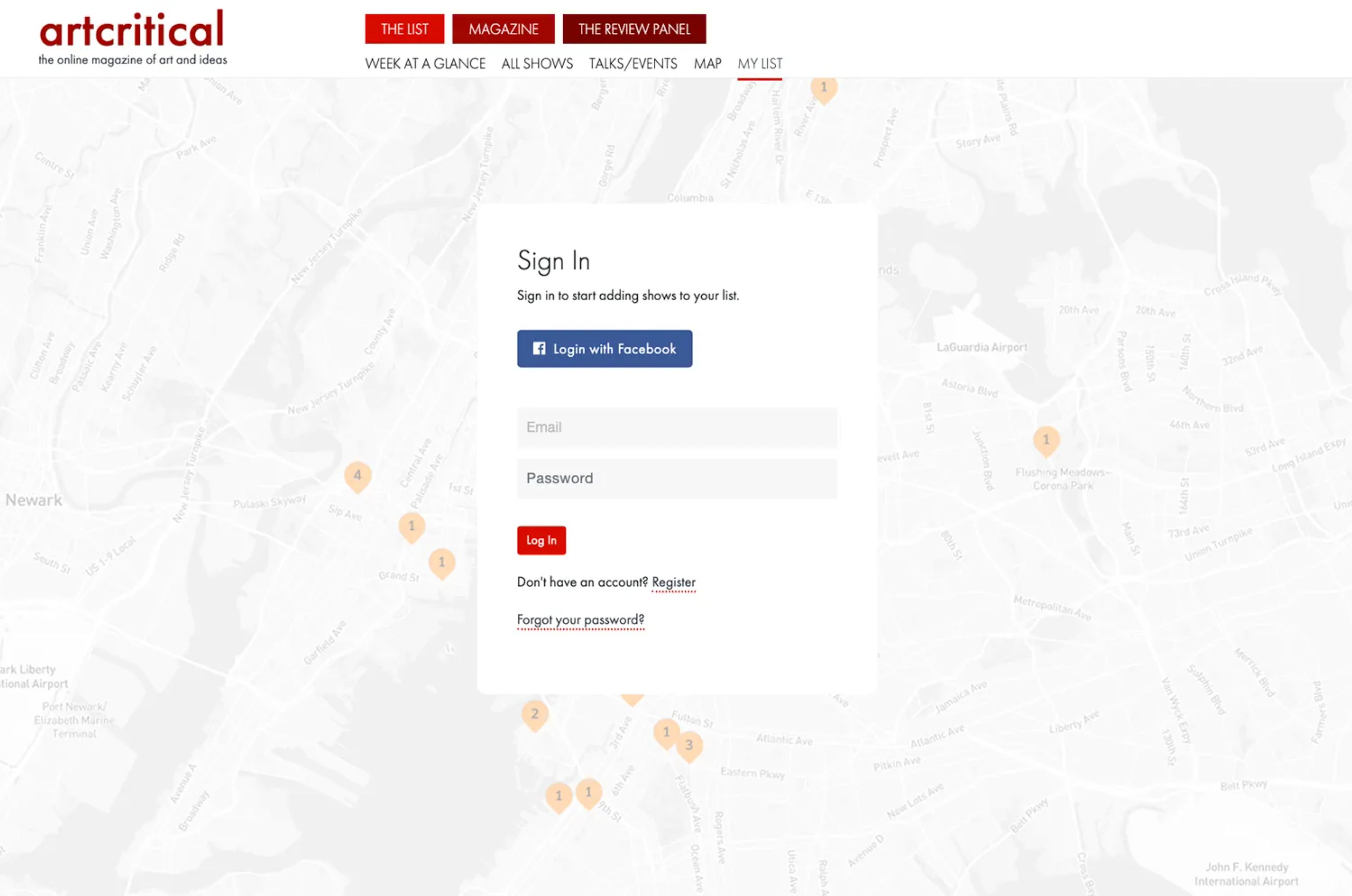Click the map marker numbered 2
Viewport: 1352px width, 896px height.
tap(535, 714)
